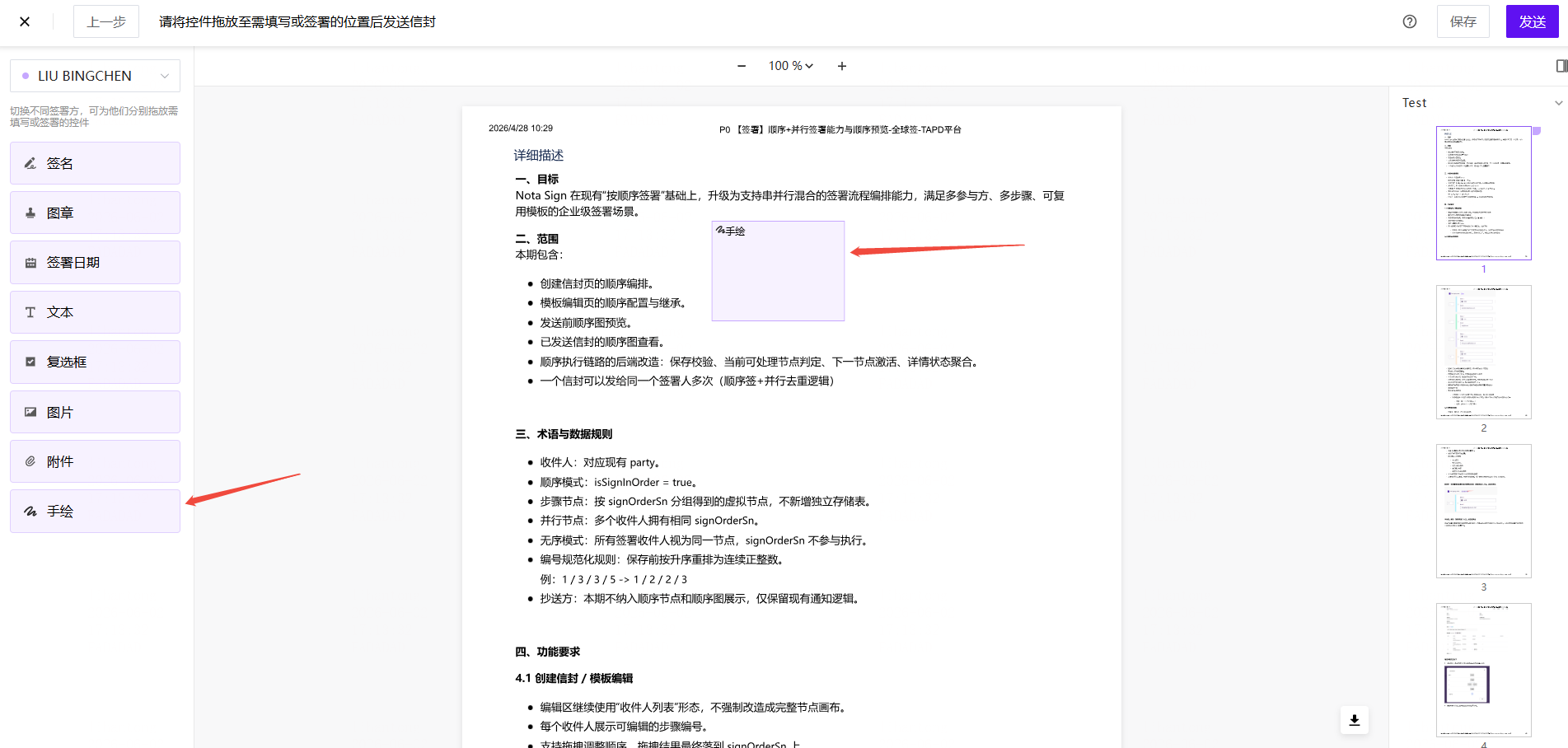Screen dimensions: 1568x748
Task: Click the 四、功能要求 heading
Action: click(548, 652)
